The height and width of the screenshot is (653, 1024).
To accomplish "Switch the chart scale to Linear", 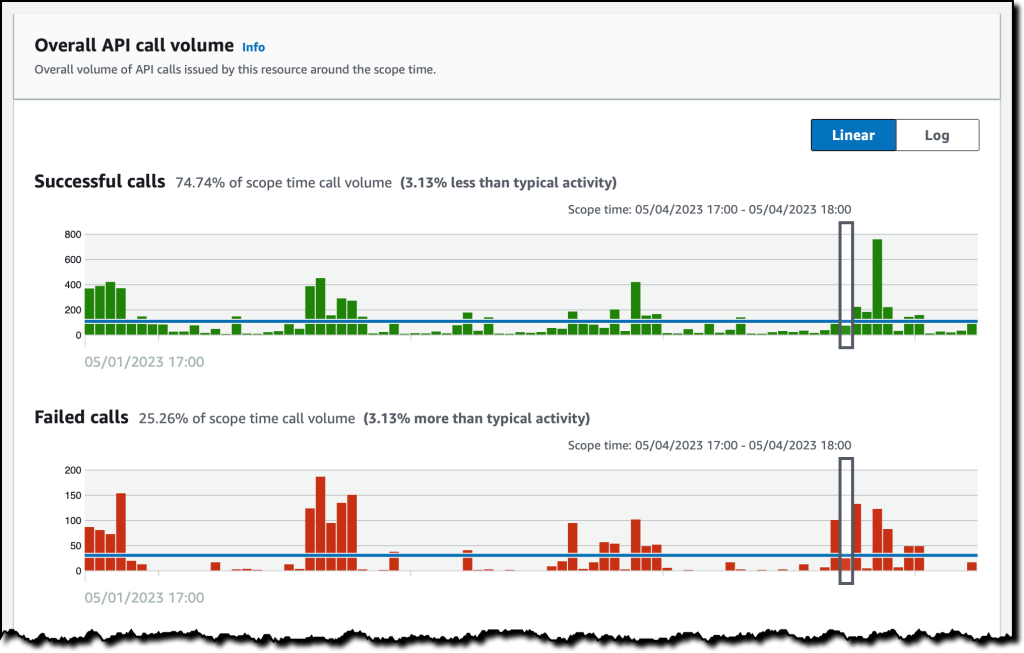I will tap(852, 135).
